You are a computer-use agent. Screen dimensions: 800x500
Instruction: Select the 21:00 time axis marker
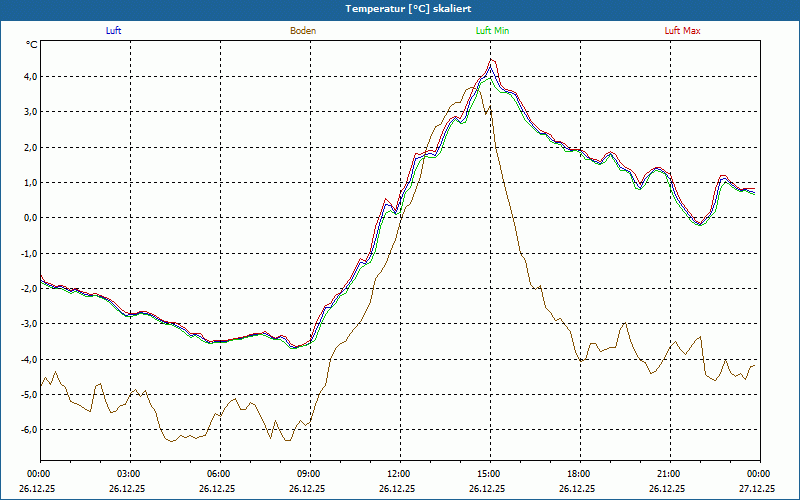pyautogui.click(x=669, y=474)
